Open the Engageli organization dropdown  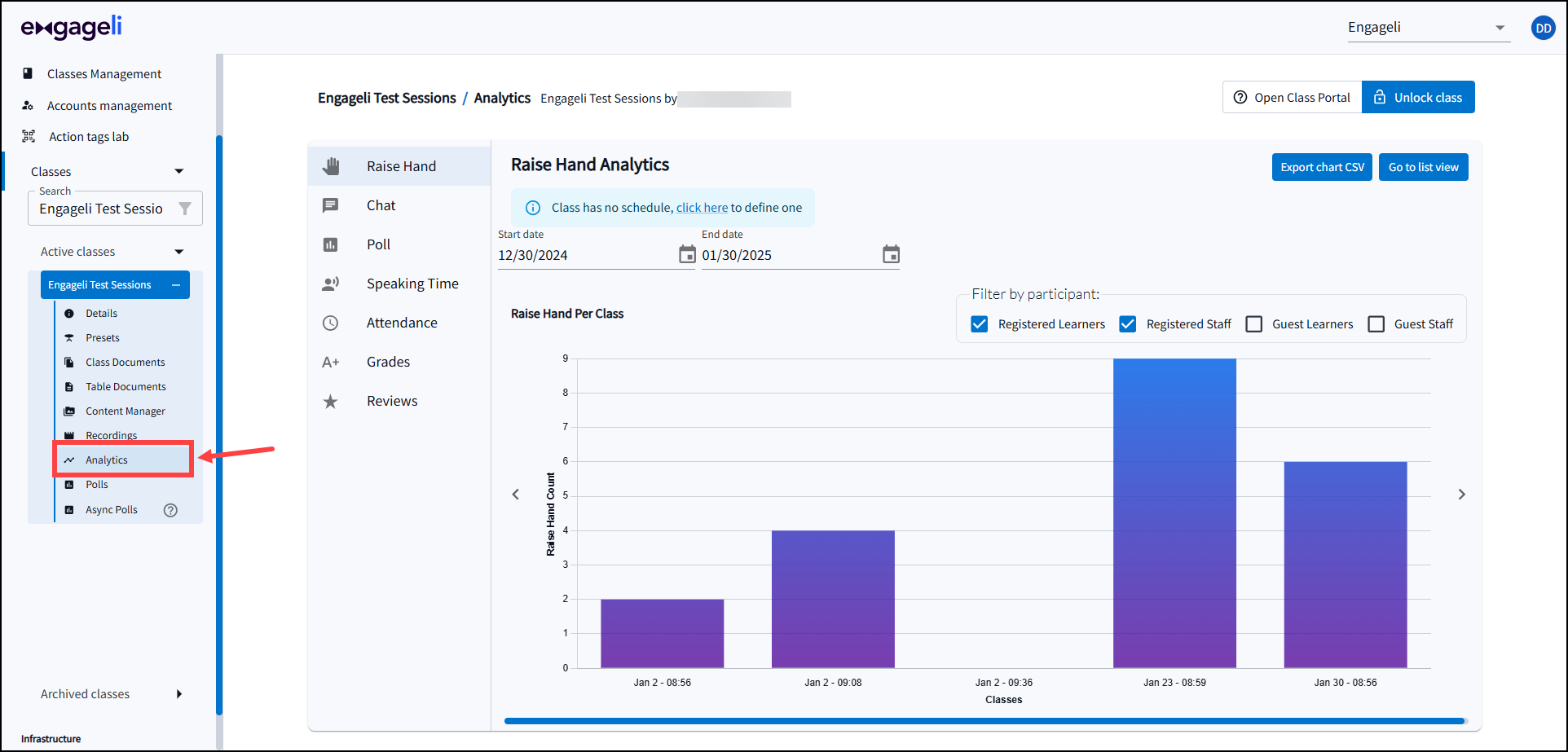[x=1429, y=28]
